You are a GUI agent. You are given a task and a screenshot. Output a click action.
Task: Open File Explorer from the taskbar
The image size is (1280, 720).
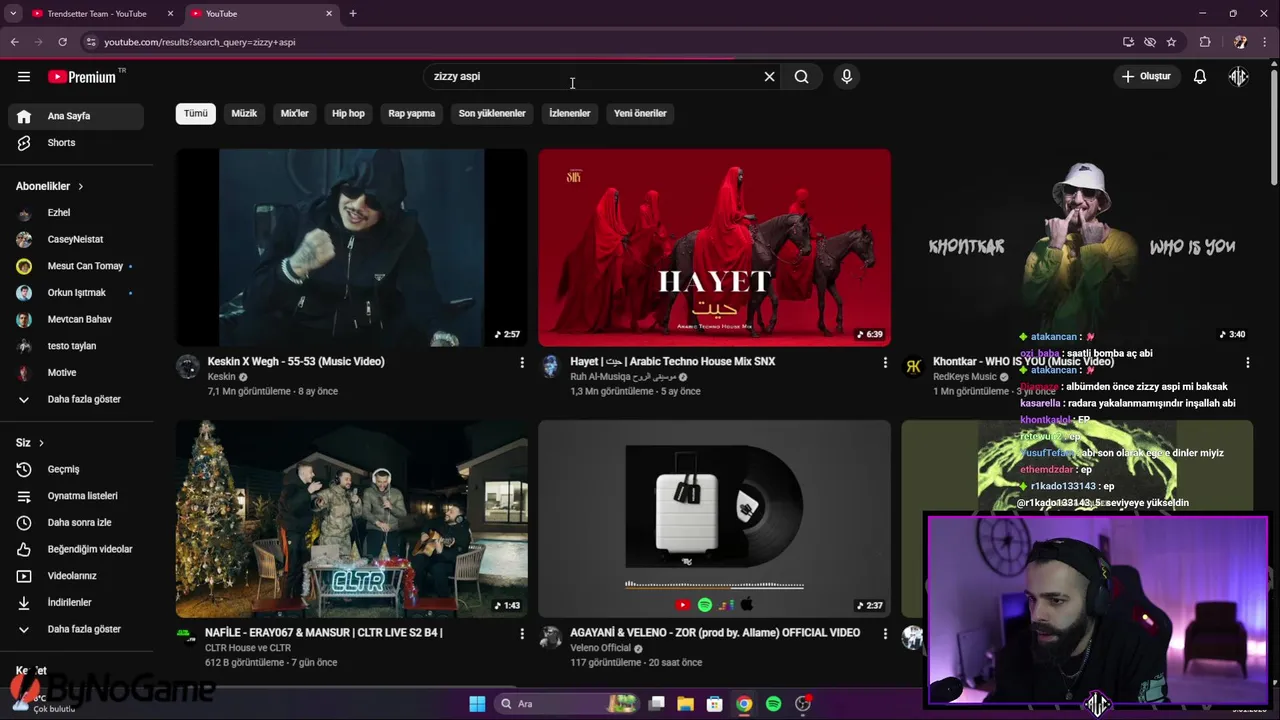pyautogui.click(x=686, y=704)
